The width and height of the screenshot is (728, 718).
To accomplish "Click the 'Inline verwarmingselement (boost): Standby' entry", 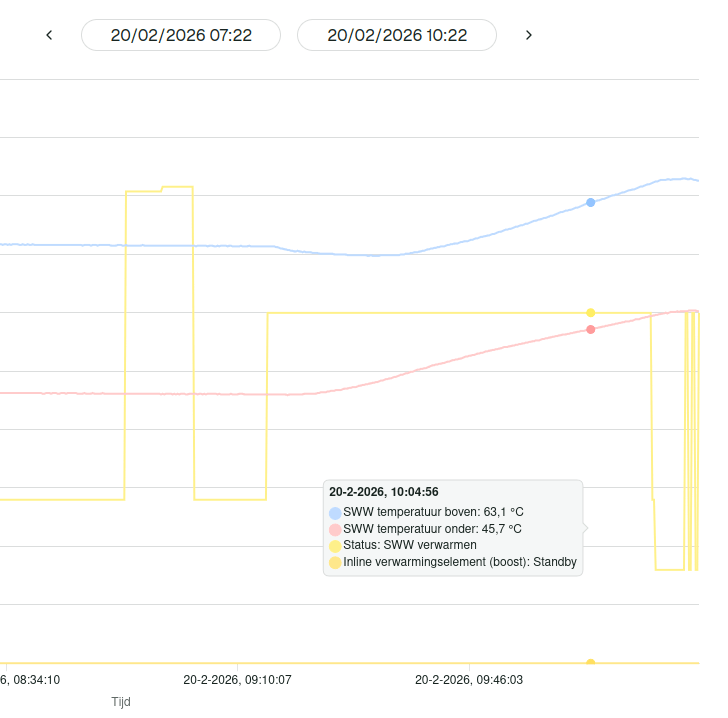I will 460,563.
